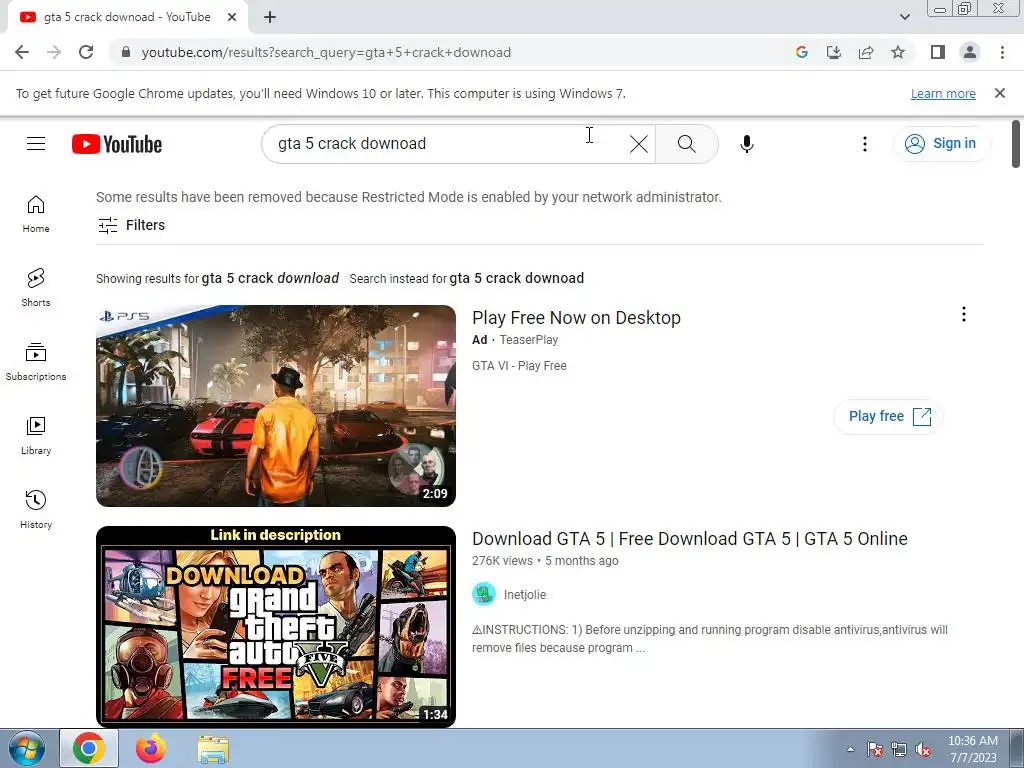Open History in the sidebar
The image size is (1024, 768).
pos(36,510)
